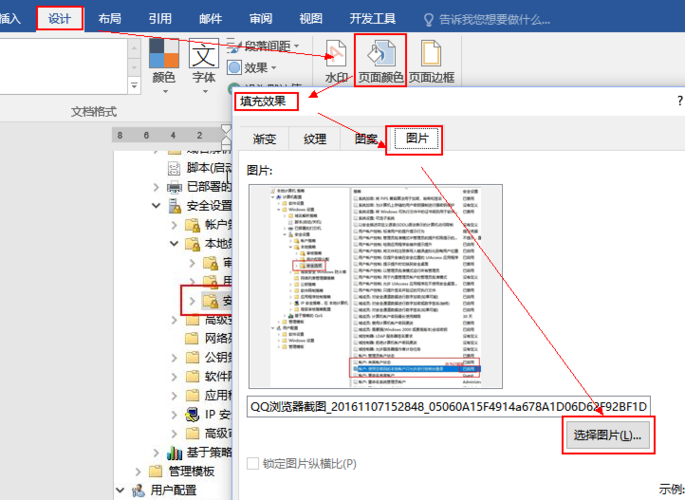Select the 软件 folder icon
Image resolution: width=685 pixels, height=500 pixels.
tap(192, 376)
